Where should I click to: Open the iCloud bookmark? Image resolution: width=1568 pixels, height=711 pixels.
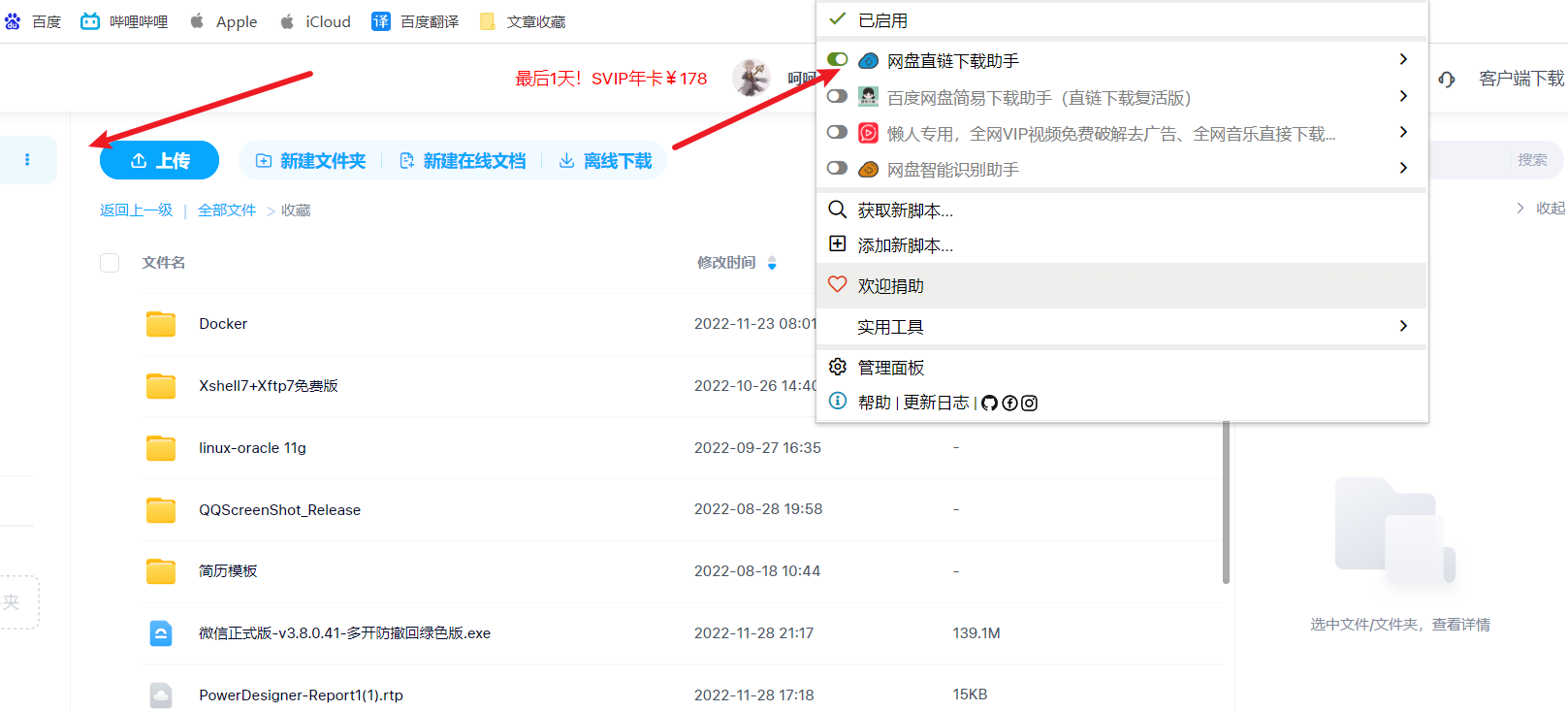[x=315, y=21]
